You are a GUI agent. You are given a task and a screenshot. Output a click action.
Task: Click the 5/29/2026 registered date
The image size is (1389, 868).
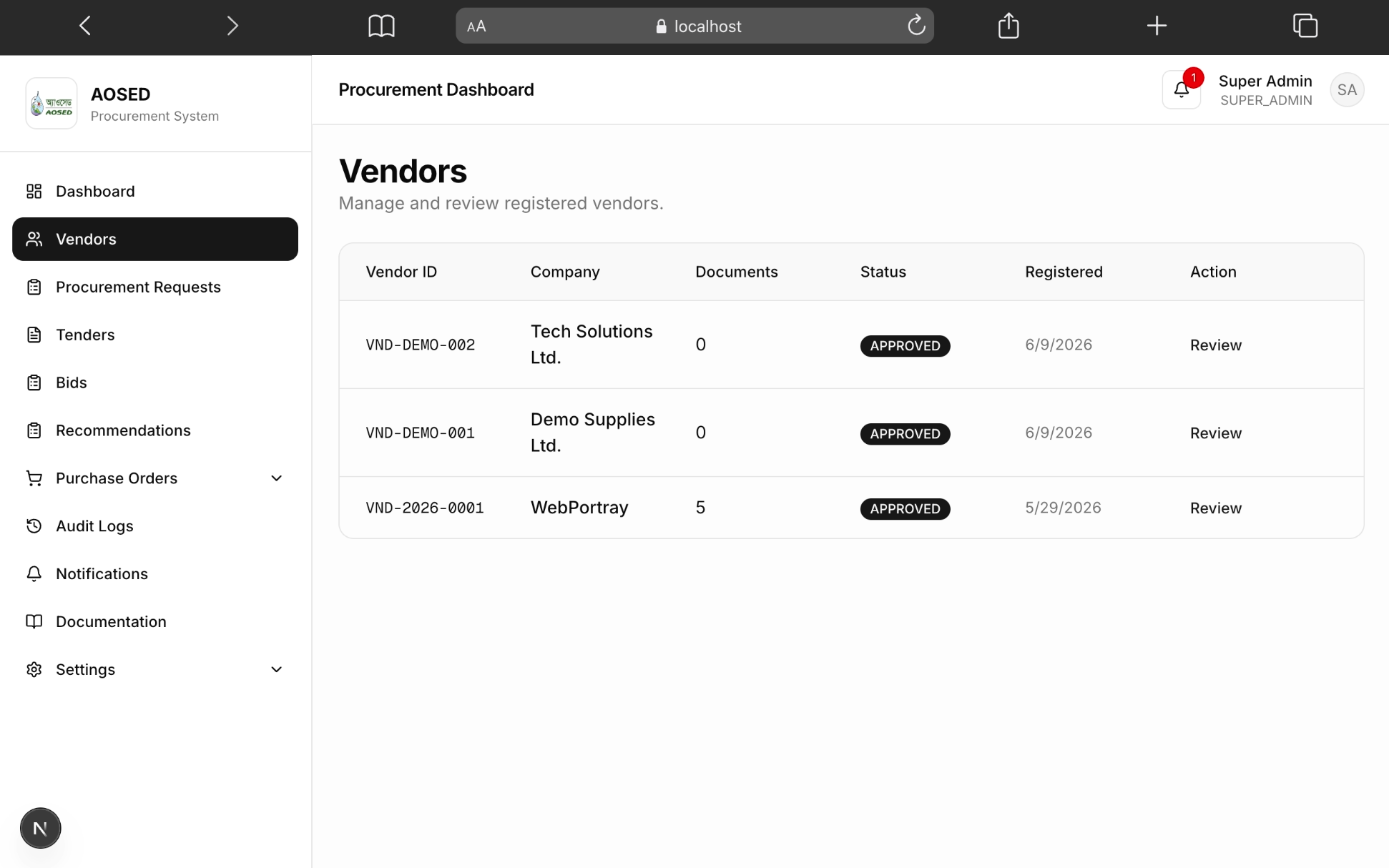[1063, 508]
